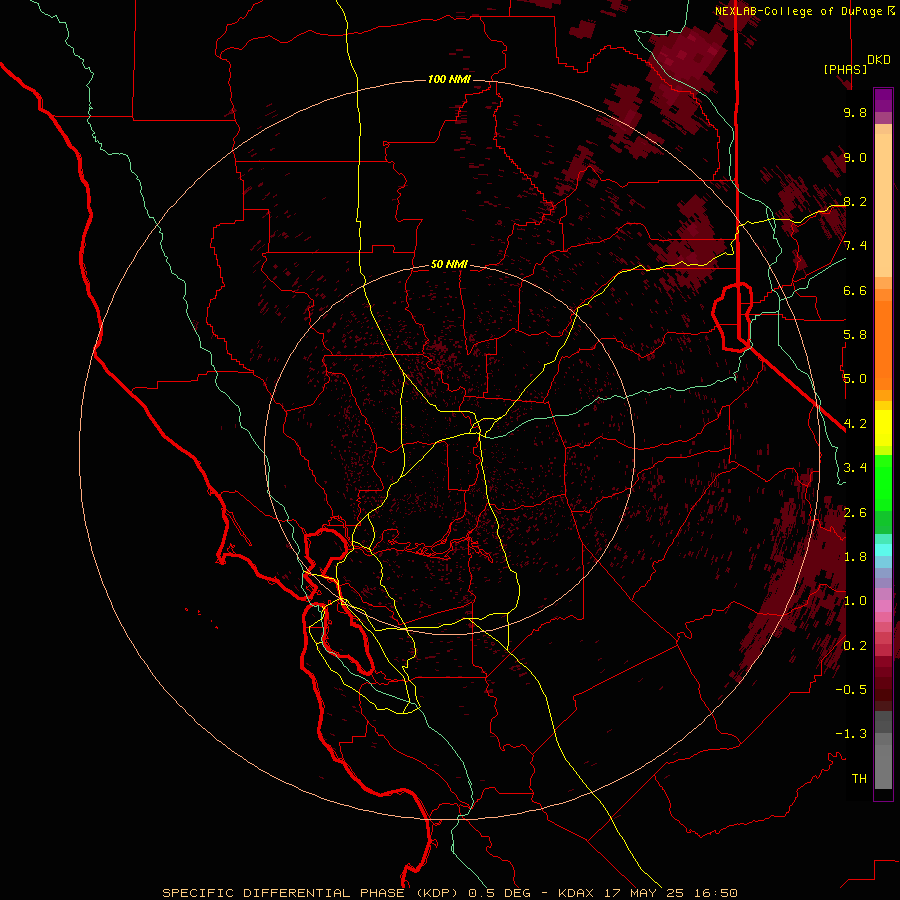Viewport: 900px width, 900px height.
Task: Pick the cyan band on the color bar
Action: [x=883, y=550]
